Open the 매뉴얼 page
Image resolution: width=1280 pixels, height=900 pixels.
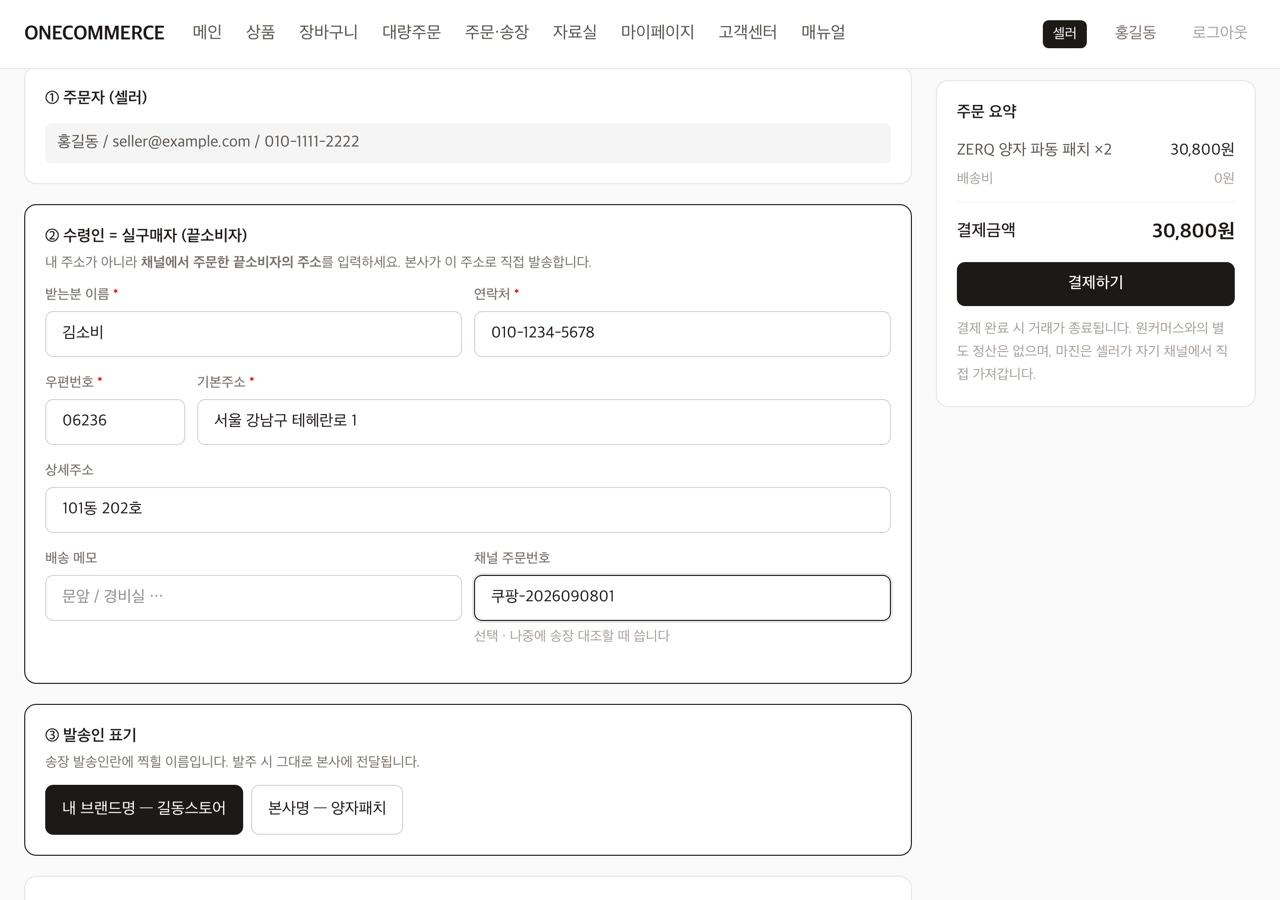pyautogui.click(x=823, y=32)
